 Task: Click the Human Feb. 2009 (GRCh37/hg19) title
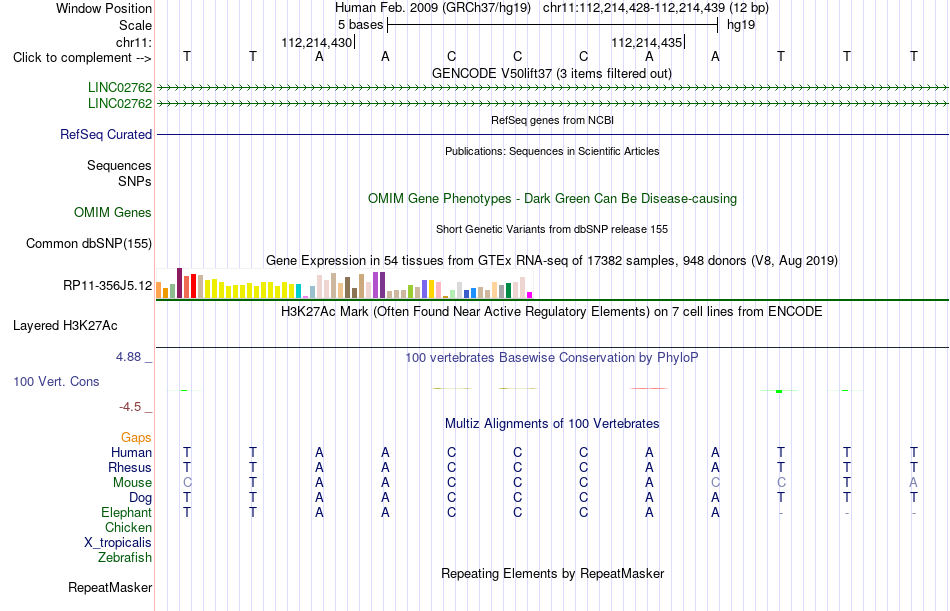pos(433,8)
